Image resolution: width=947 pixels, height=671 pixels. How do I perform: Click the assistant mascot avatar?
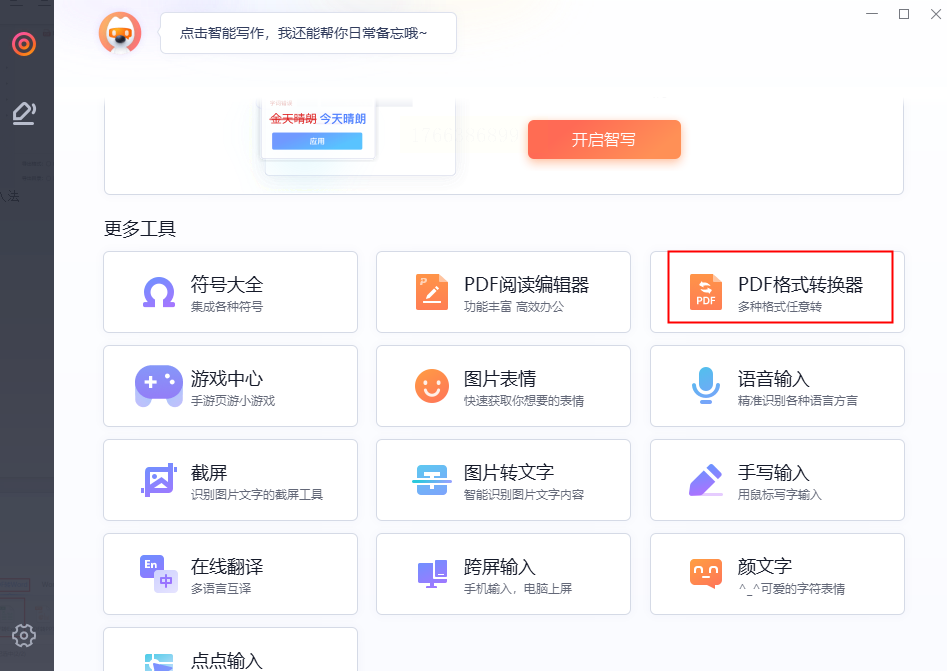120,33
